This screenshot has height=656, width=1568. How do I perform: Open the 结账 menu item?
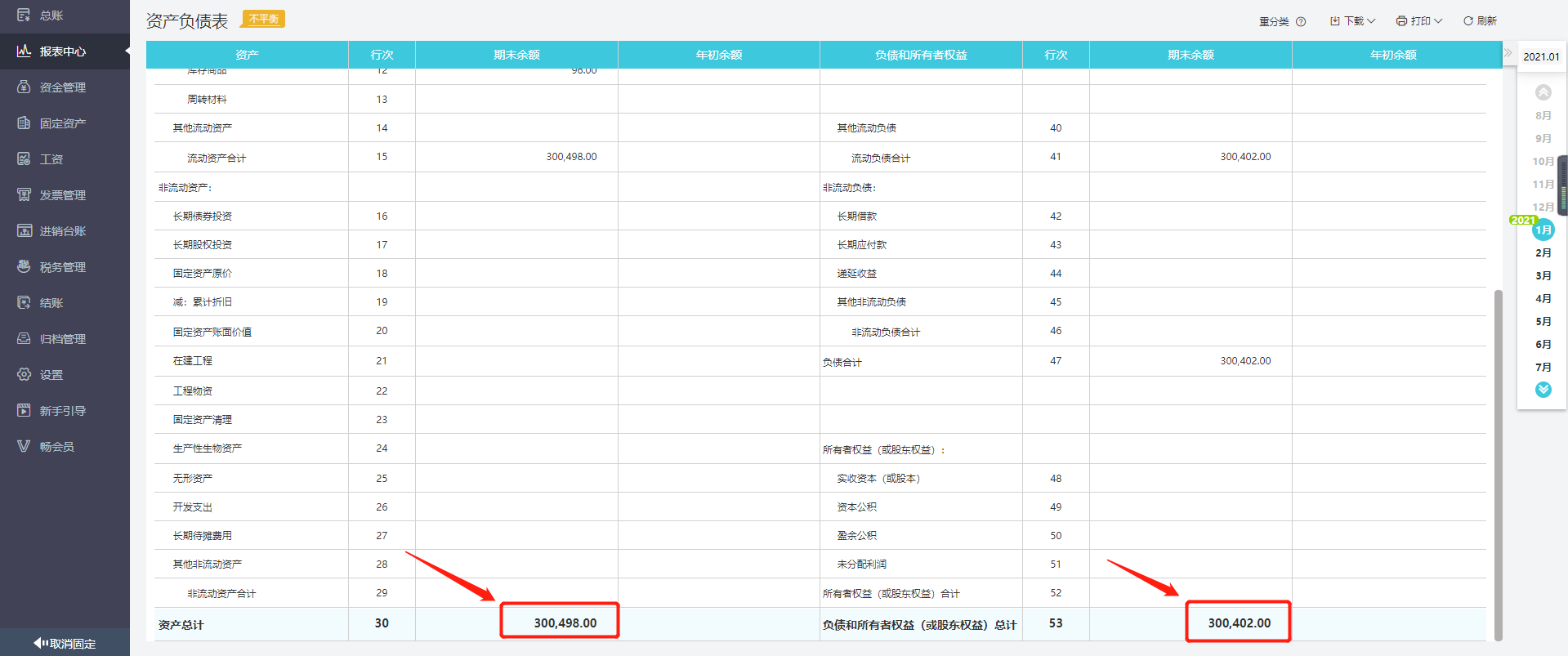tap(51, 303)
